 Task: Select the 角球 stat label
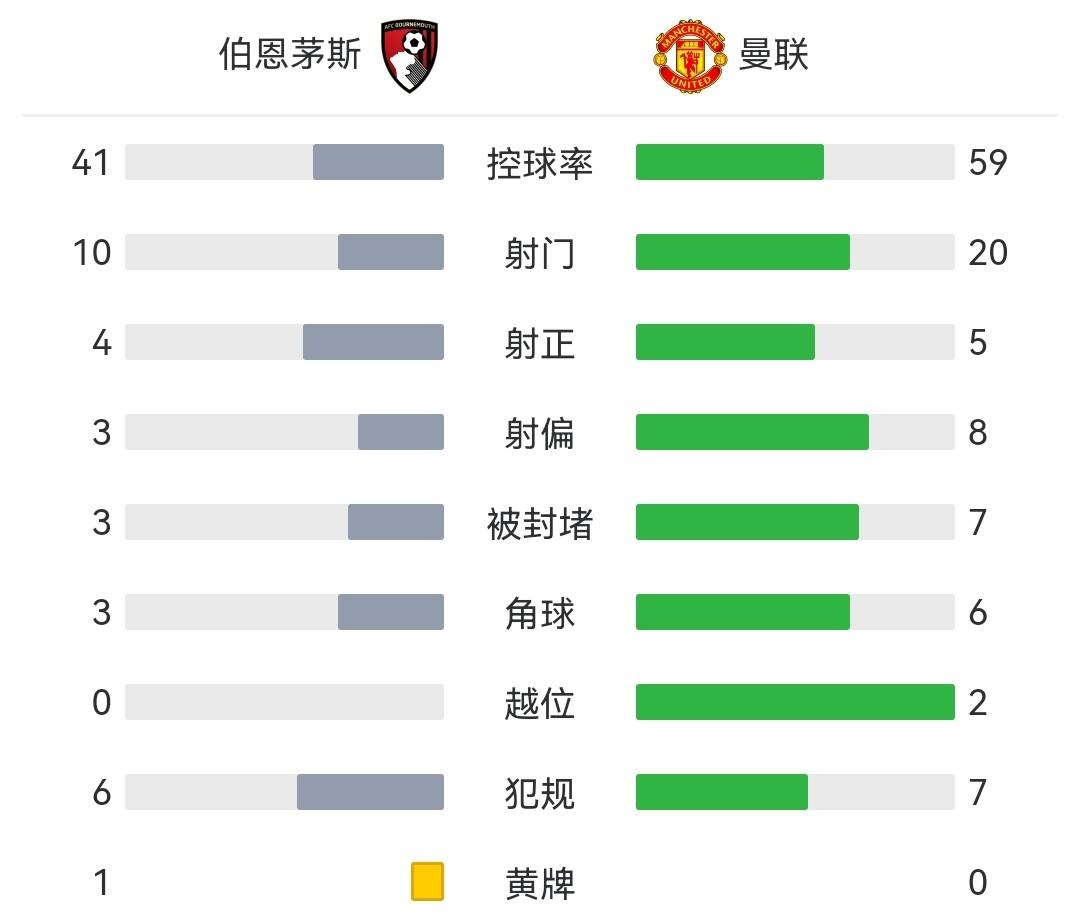540,613
